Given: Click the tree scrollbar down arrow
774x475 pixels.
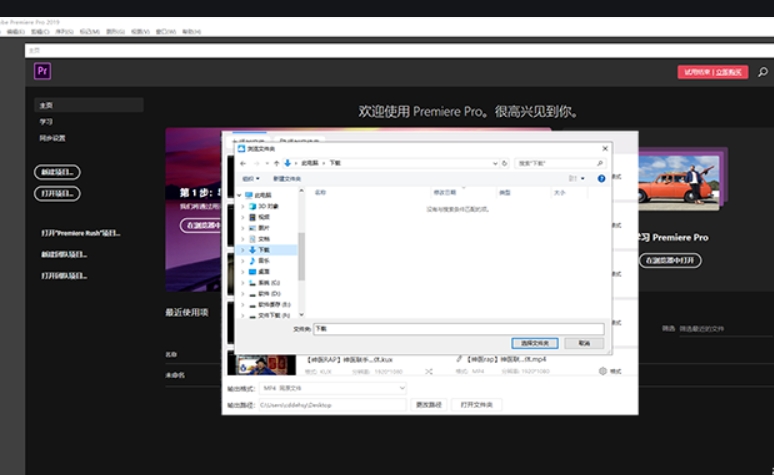Looking at the screenshot, I should point(301,315).
